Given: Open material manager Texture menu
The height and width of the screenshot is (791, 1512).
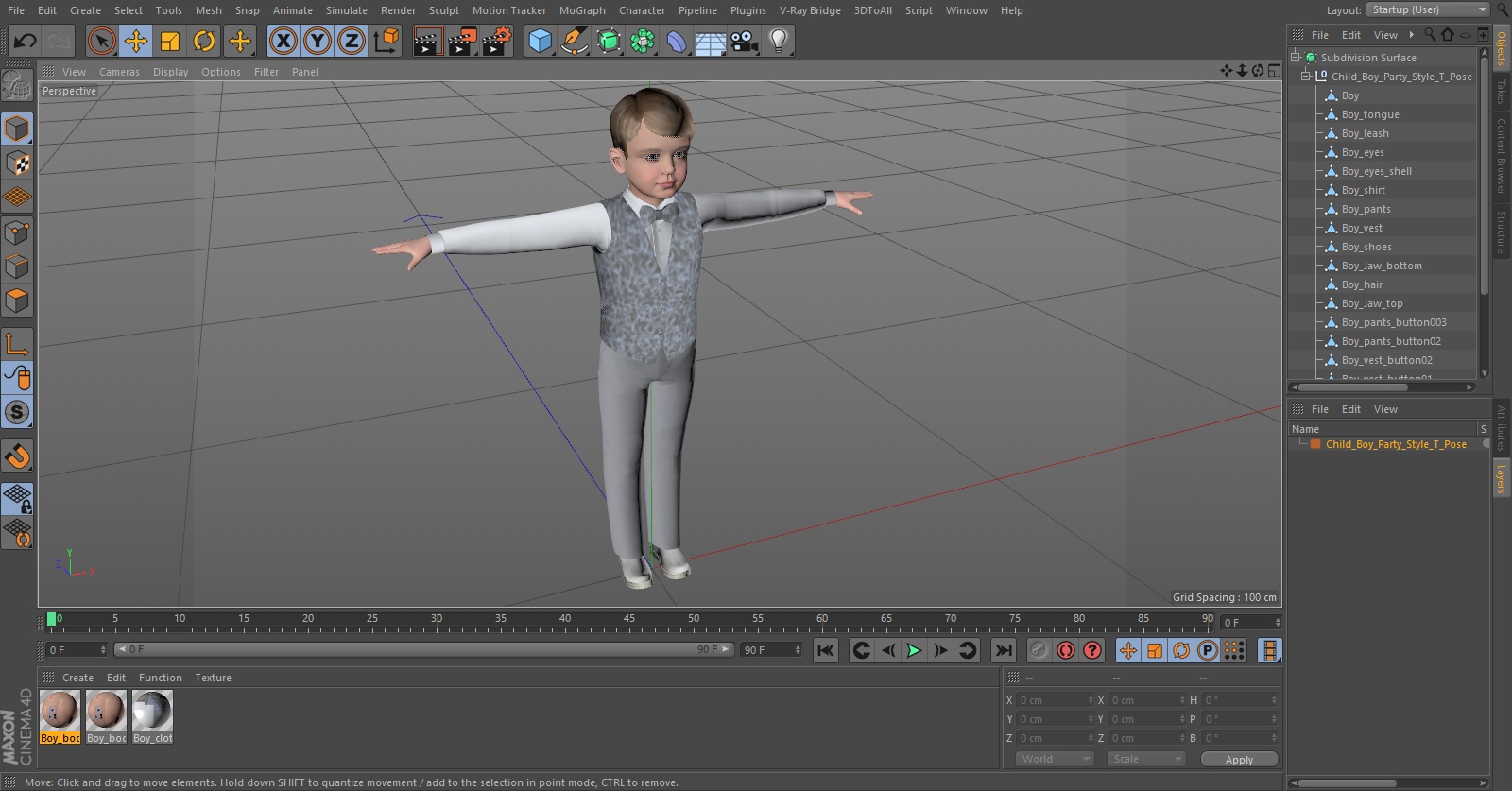Looking at the screenshot, I should pyautogui.click(x=213, y=678).
